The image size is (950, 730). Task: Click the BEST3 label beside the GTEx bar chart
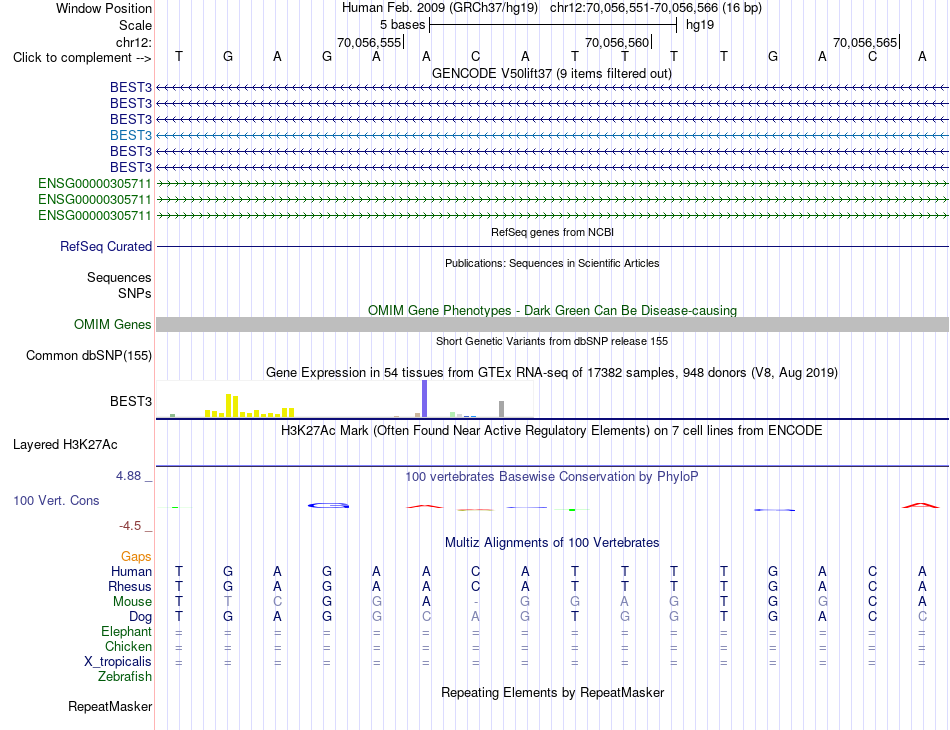point(131,401)
